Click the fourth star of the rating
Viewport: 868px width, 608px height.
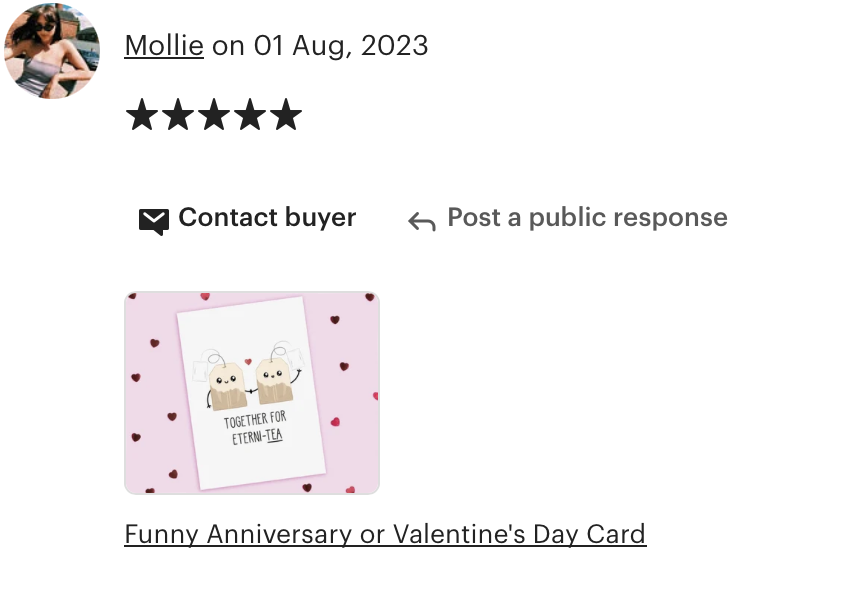point(250,115)
